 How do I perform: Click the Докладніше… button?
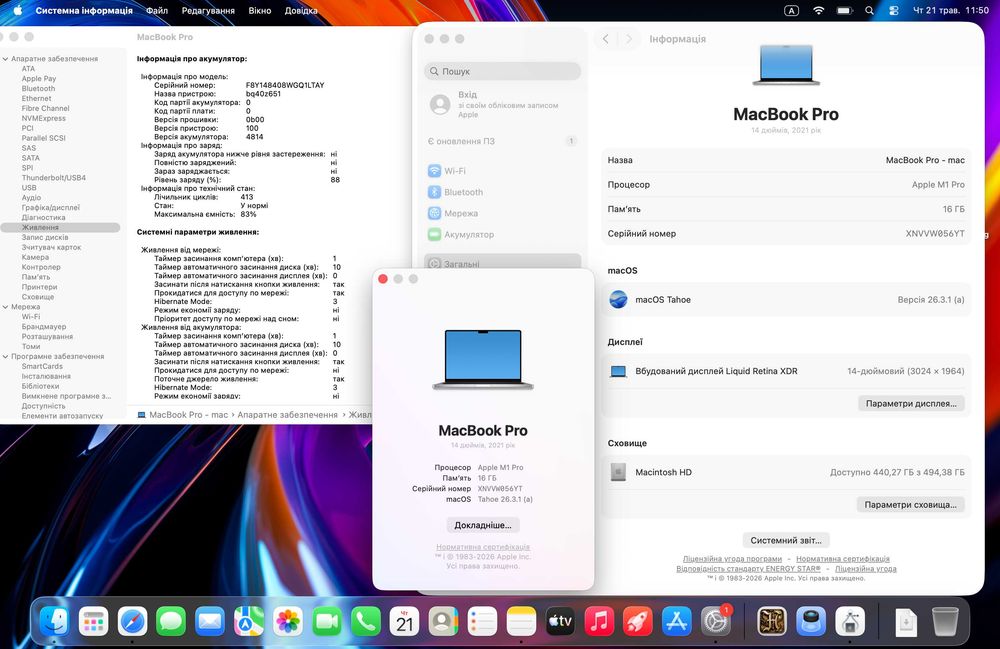point(483,525)
